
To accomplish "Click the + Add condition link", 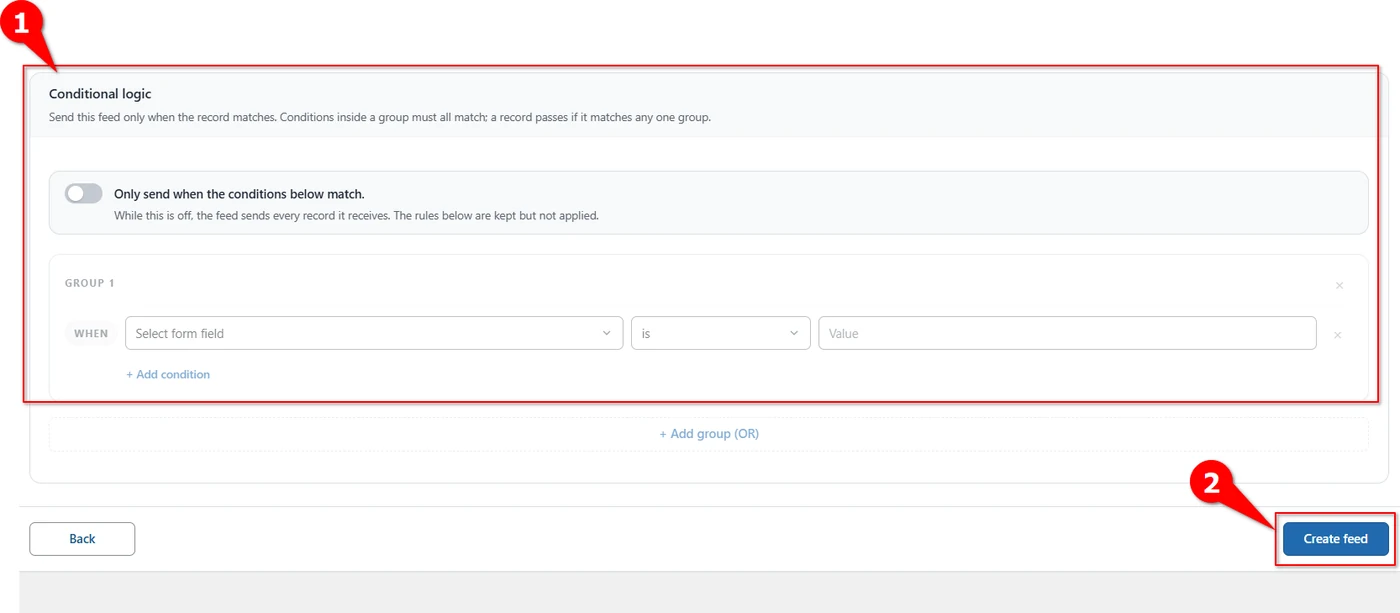I will [168, 374].
